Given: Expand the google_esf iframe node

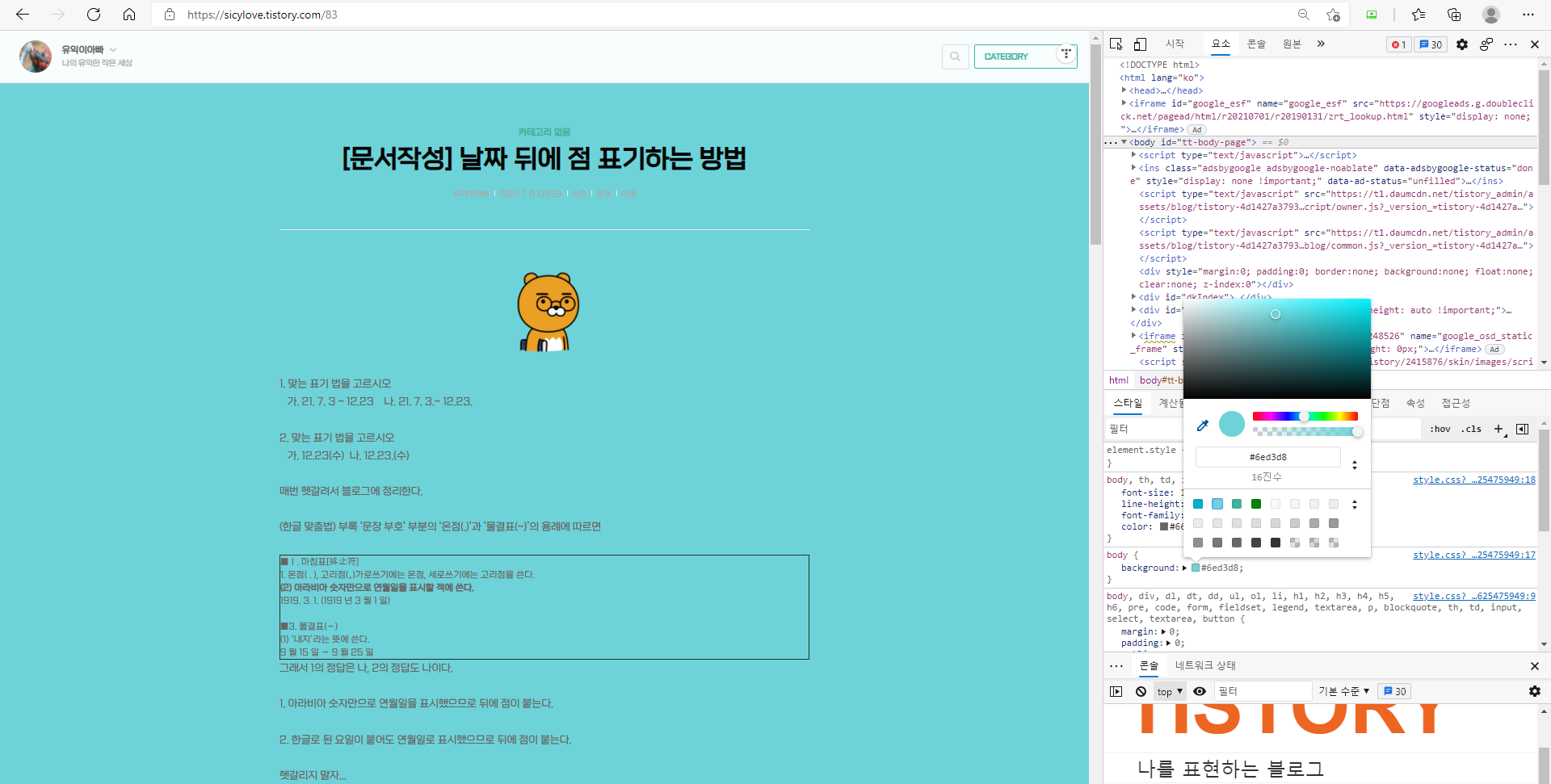Looking at the screenshot, I should 1124,103.
